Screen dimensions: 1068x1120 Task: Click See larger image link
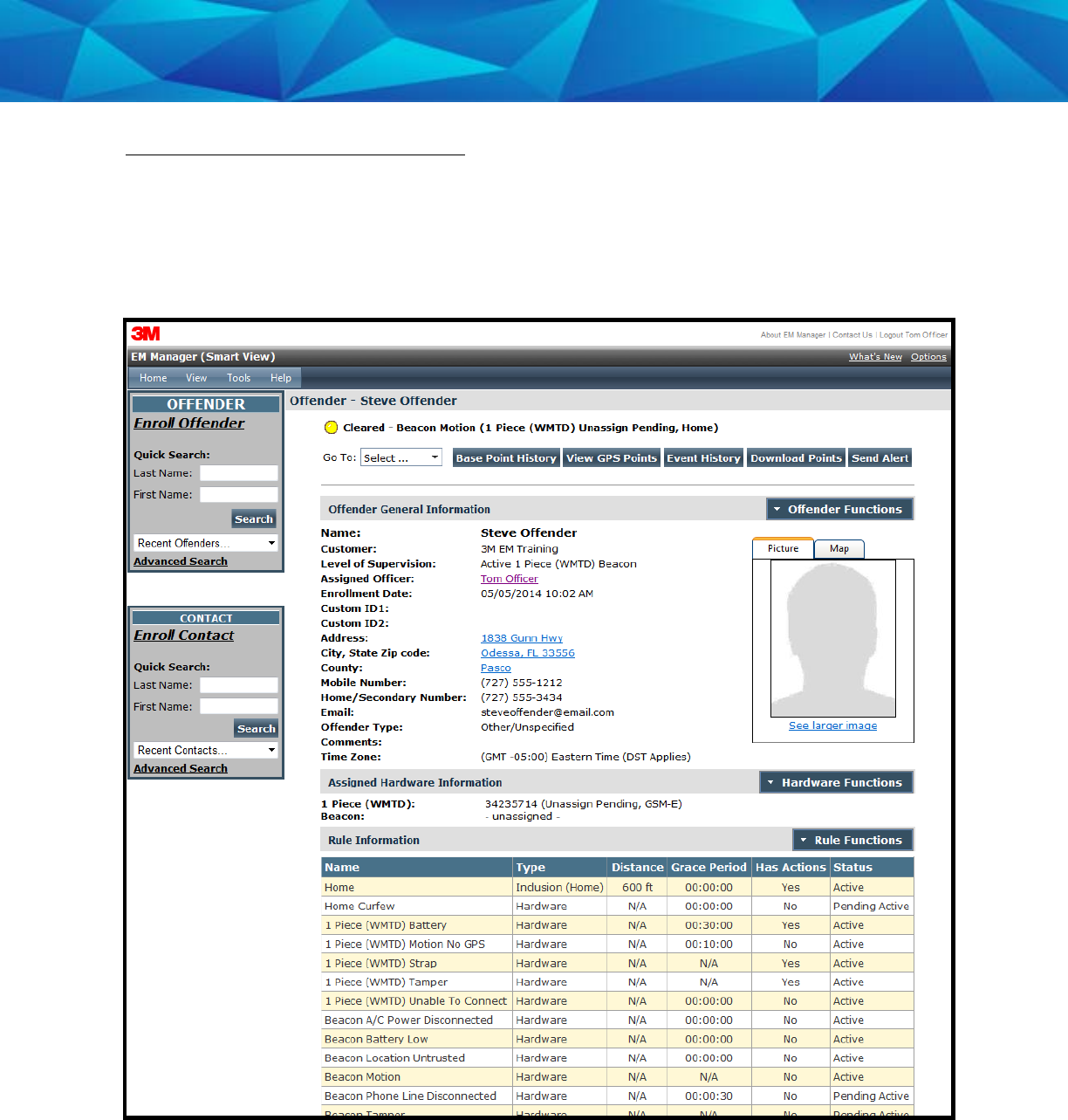tap(833, 725)
